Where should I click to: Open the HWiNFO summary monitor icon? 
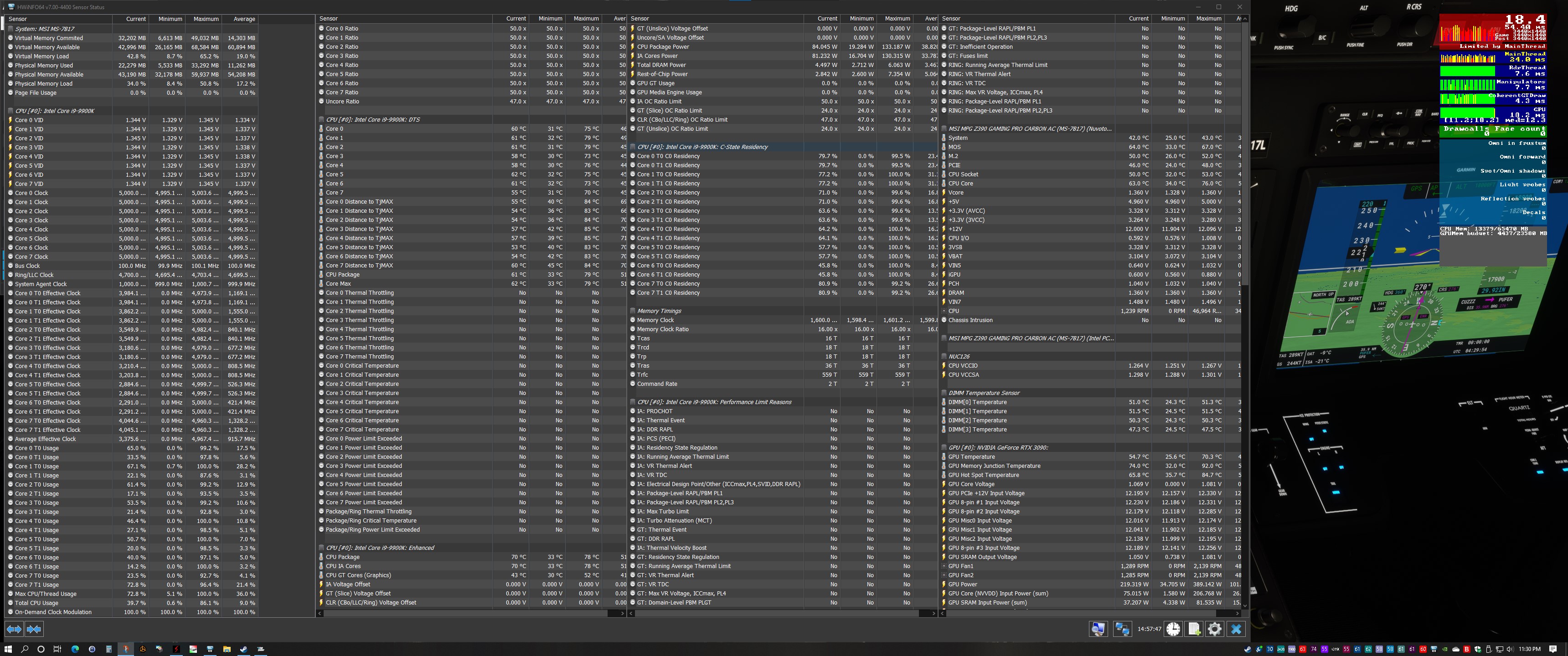1098,629
